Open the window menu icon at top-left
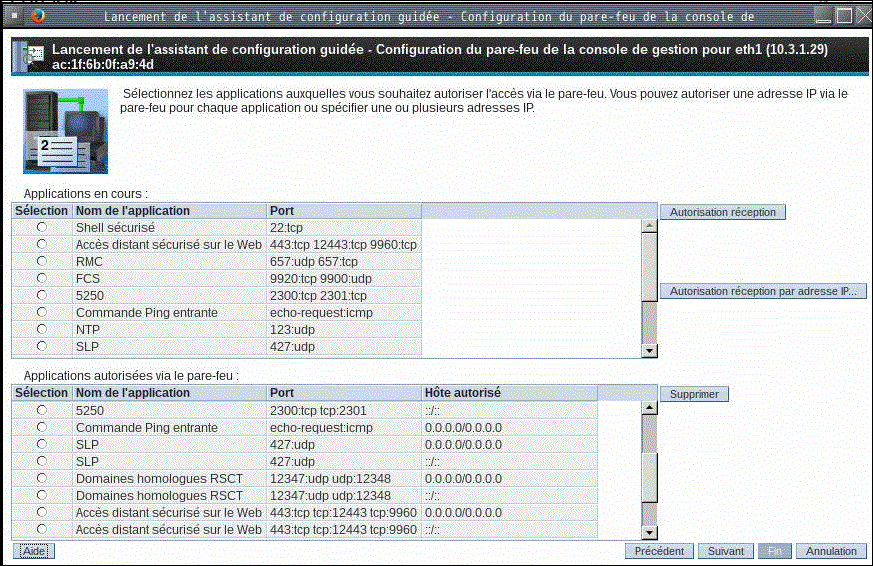The image size is (873, 566). point(14,16)
